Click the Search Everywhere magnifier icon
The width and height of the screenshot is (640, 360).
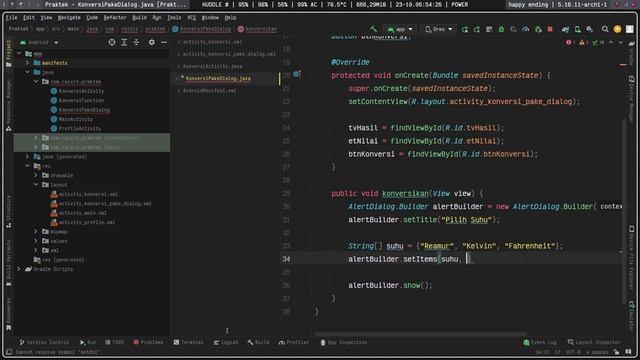tap(605, 29)
